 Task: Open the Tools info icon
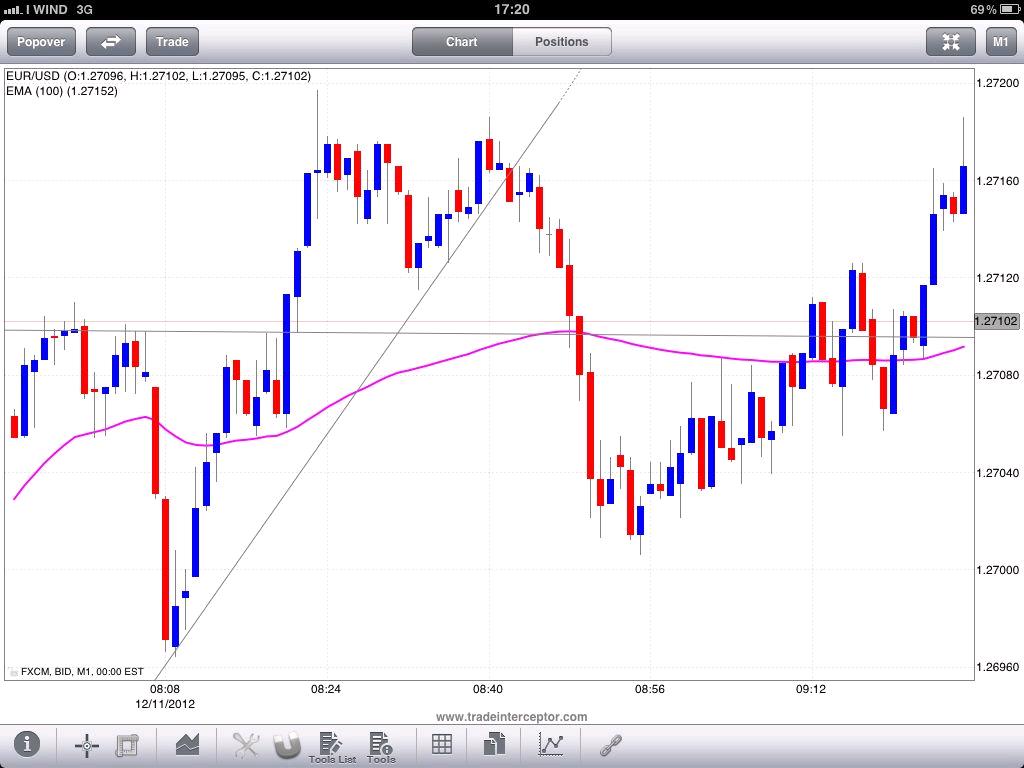[x=381, y=747]
